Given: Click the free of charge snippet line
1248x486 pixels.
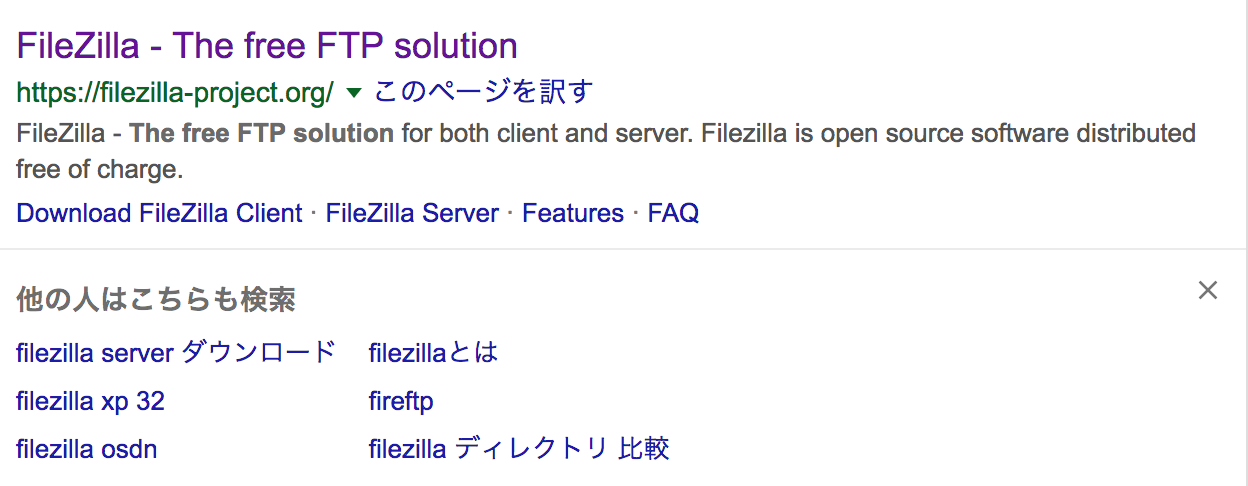Looking at the screenshot, I should [100, 170].
